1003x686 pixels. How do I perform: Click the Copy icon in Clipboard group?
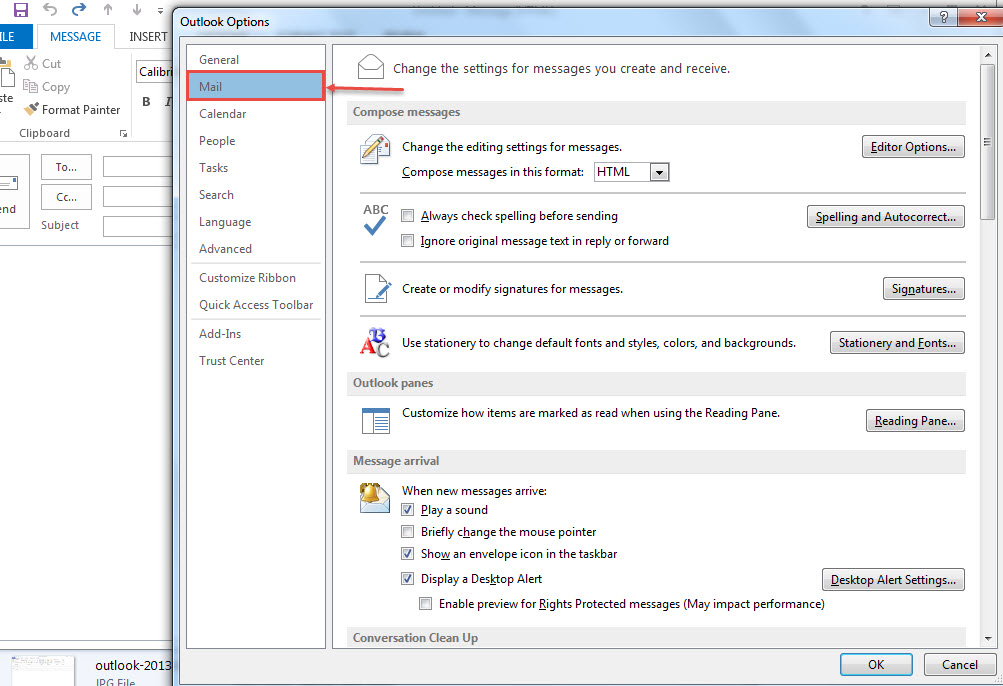pyautogui.click(x=30, y=86)
